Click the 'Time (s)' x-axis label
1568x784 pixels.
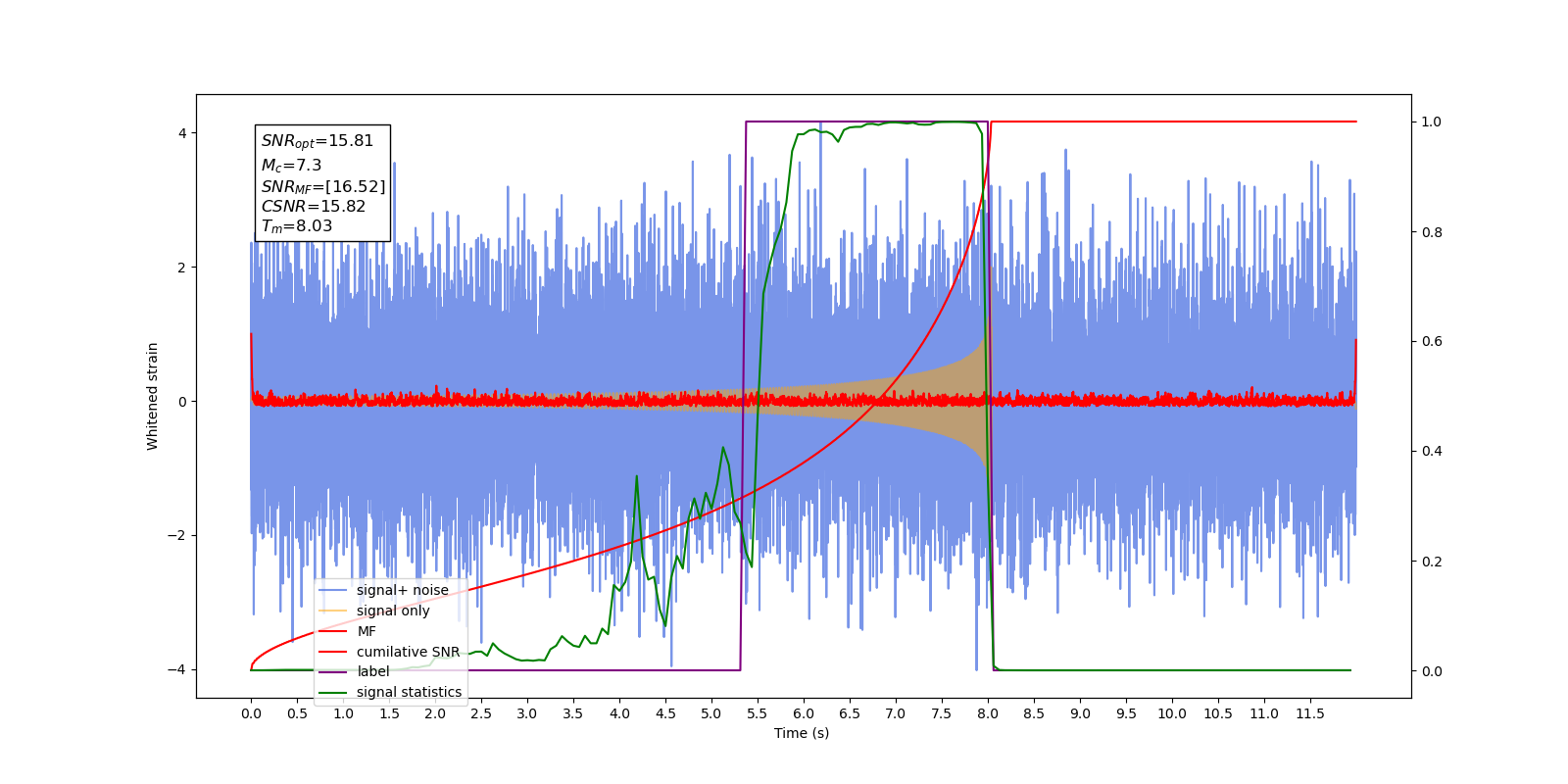802,733
